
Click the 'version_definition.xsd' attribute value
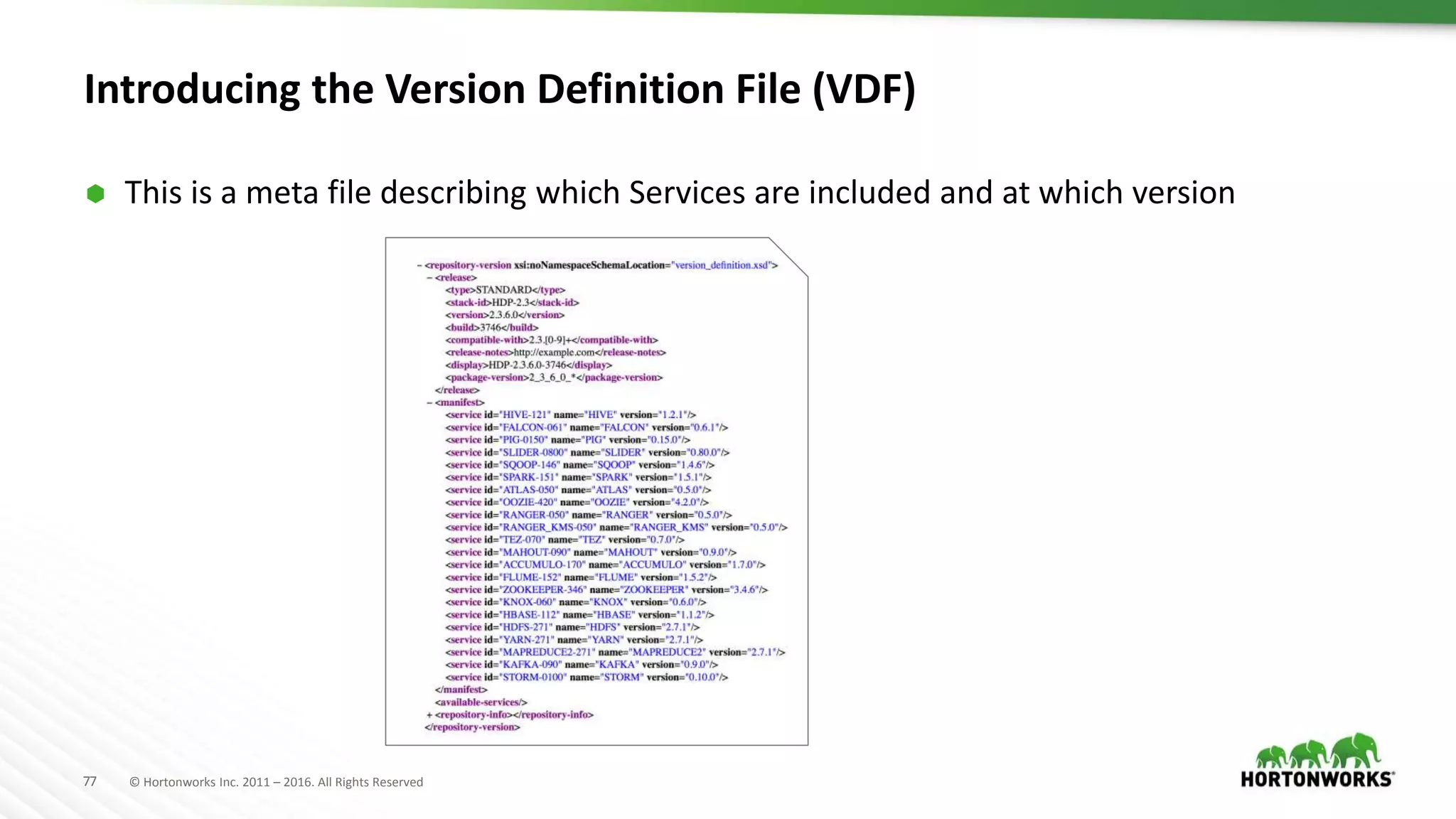[x=722, y=265]
